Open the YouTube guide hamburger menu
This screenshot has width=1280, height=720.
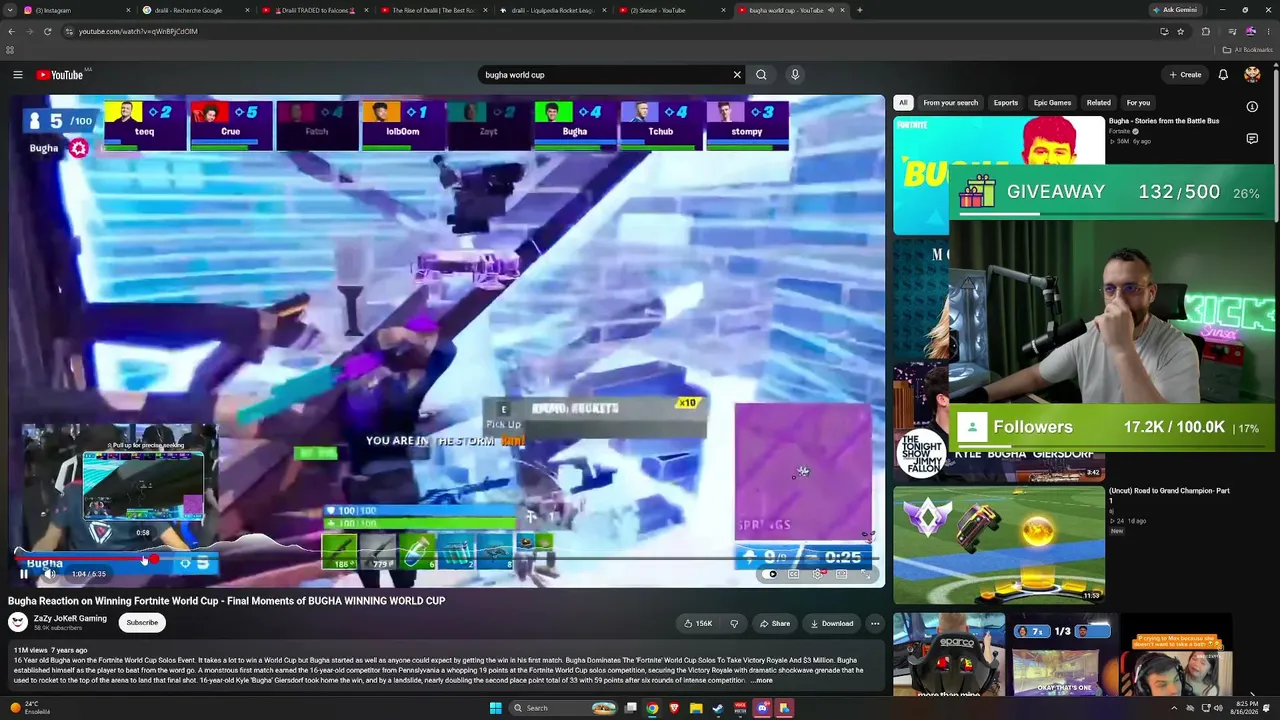tap(17, 75)
